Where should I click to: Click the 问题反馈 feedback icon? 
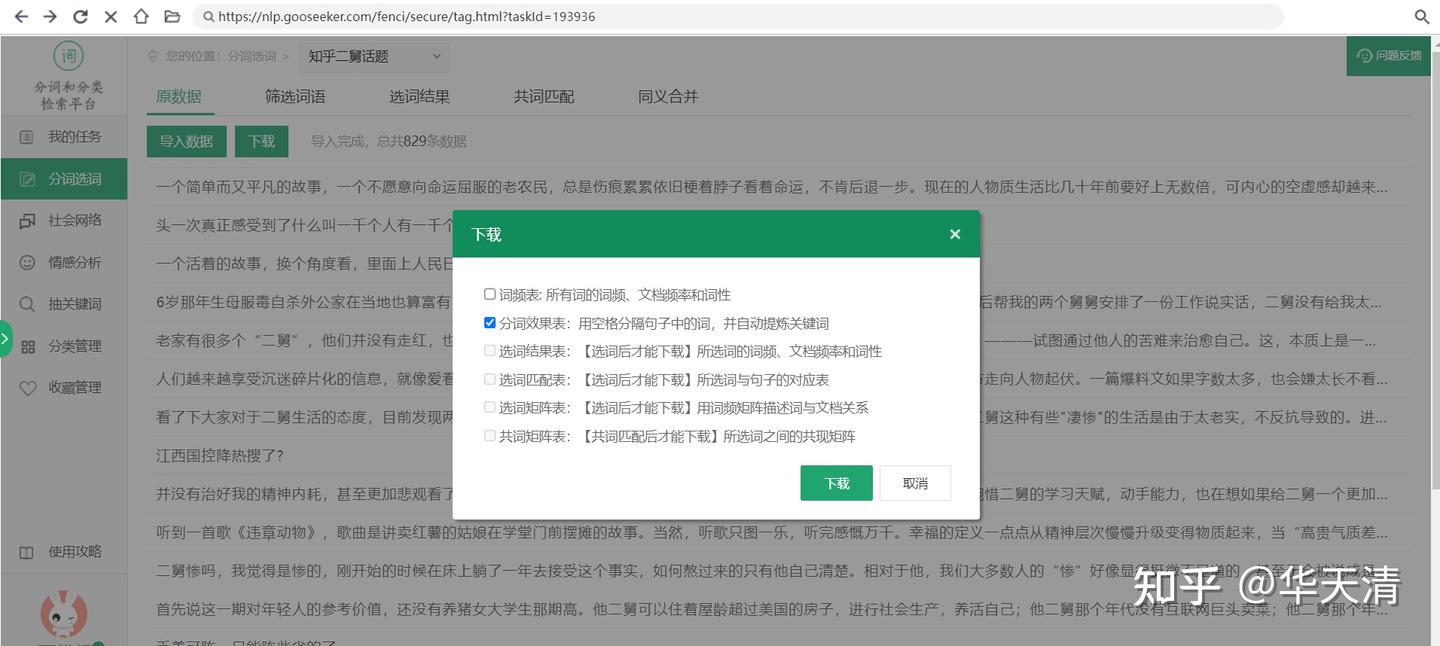(1388, 56)
